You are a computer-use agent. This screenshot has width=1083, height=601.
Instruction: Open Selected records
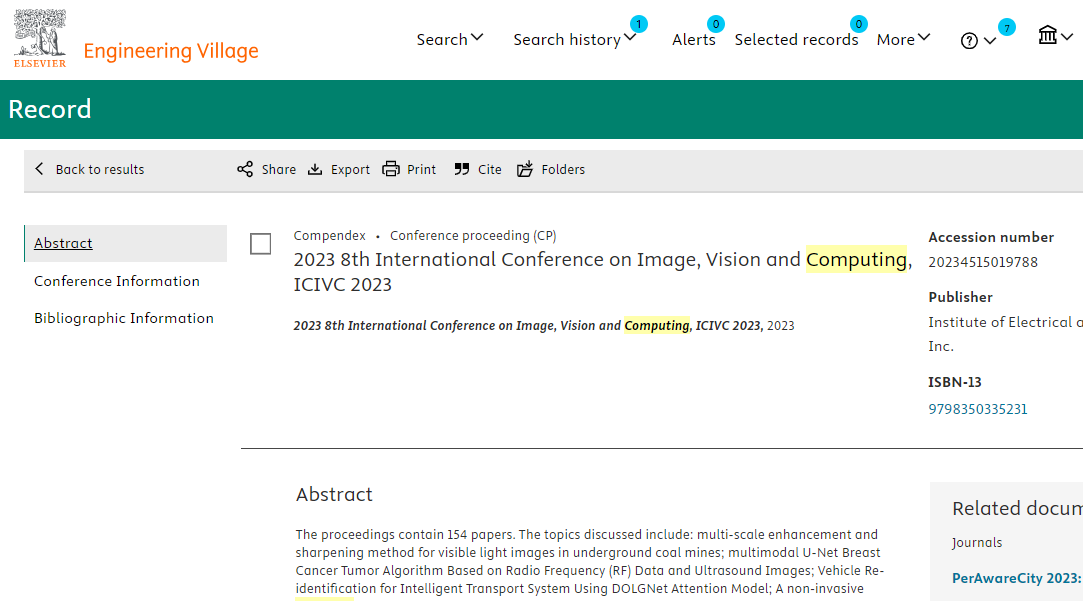[796, 39]
